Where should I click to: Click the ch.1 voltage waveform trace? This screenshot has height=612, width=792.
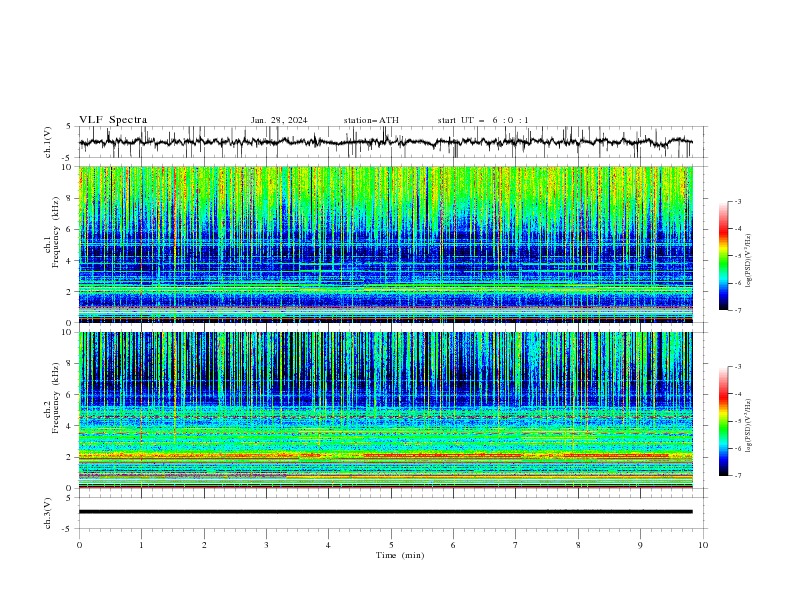[x=385, y=142]
